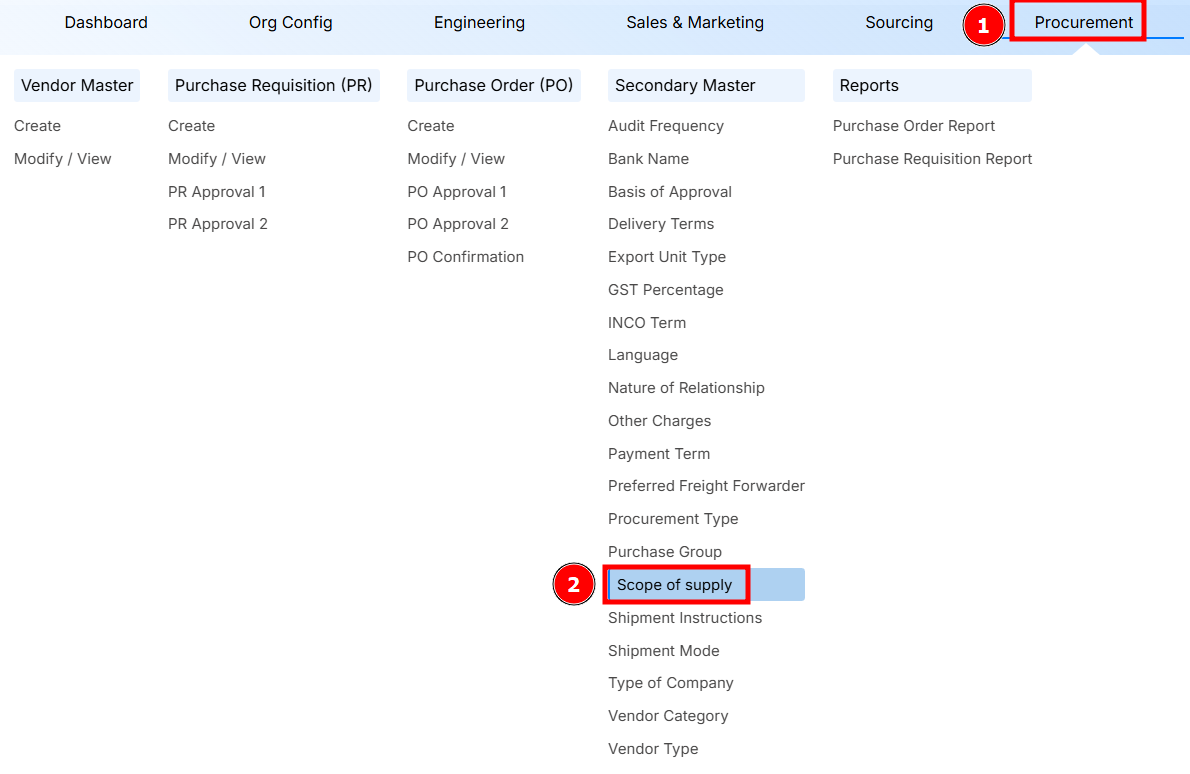The width and height of the screenshot is (1190, 774).
Task: Open Purchase Requisition Report
Action: click(932, 159)
